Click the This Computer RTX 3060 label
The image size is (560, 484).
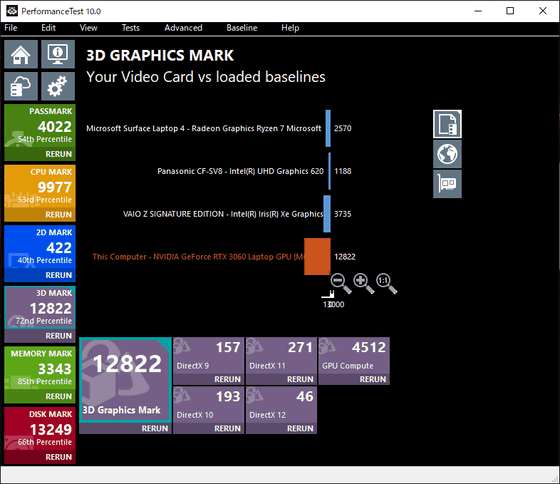click(198, 257)
